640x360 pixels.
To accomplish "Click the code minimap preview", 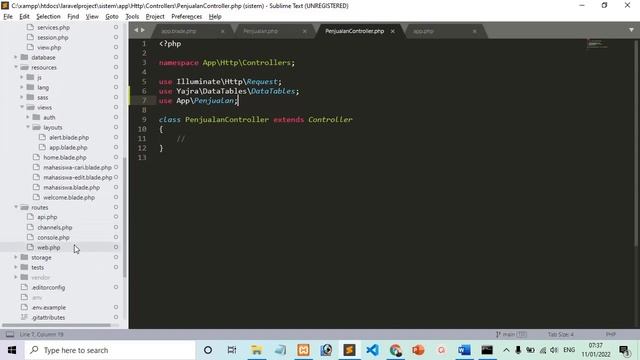I will point(597,44).
